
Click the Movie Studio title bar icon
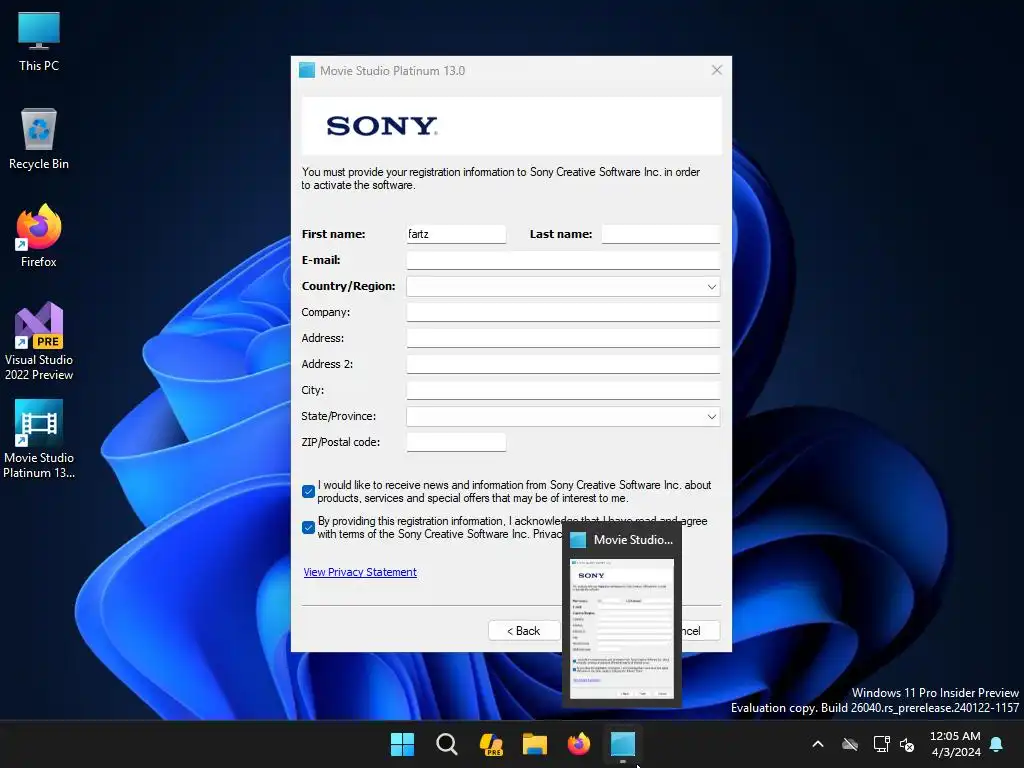tap(307, 71)
